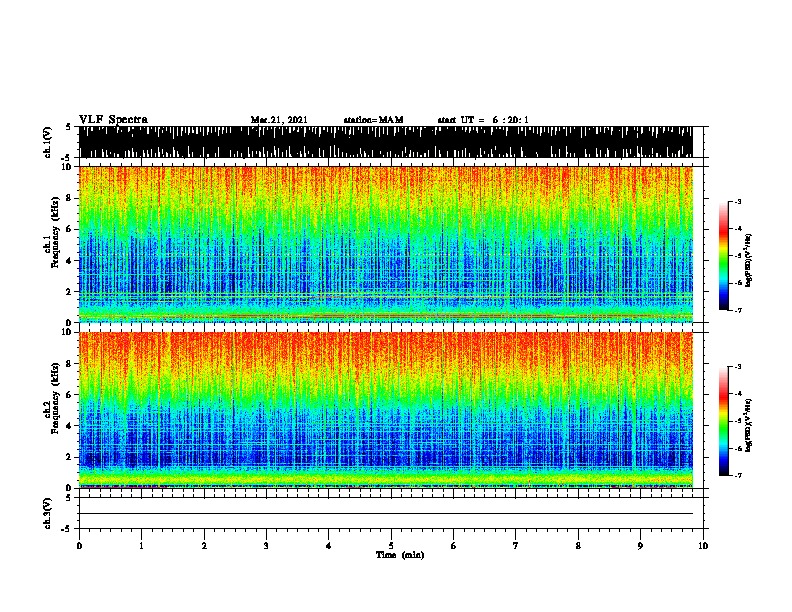792x612 pixels.
Task: Click the '2' tick on ch.1 frequency axis
Action: [71, 291]
